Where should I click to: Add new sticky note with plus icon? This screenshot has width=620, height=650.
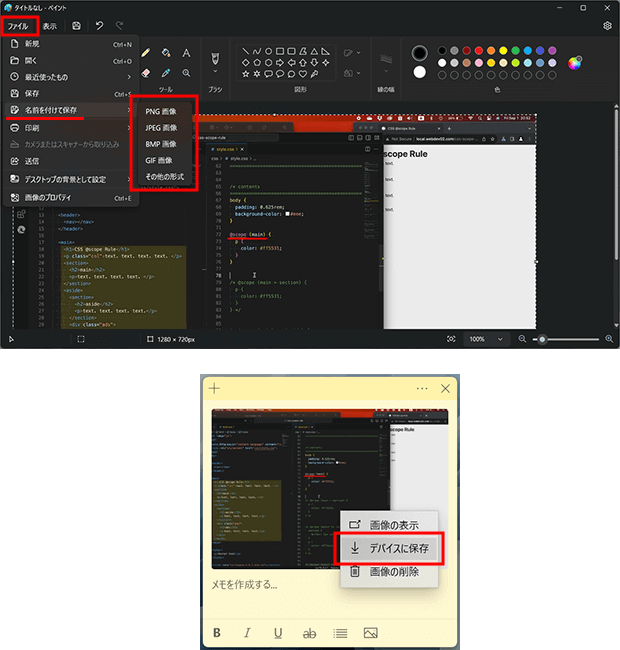point(214,388)
